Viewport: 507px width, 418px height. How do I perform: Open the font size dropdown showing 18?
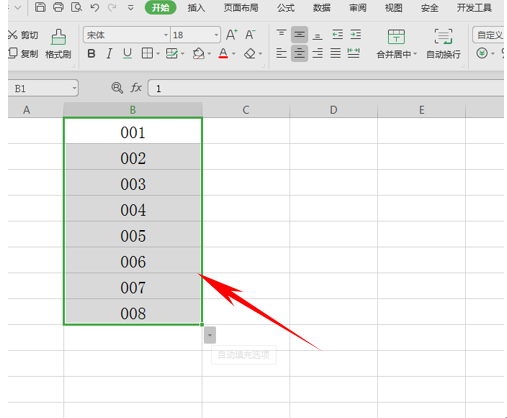pos(216,35)
